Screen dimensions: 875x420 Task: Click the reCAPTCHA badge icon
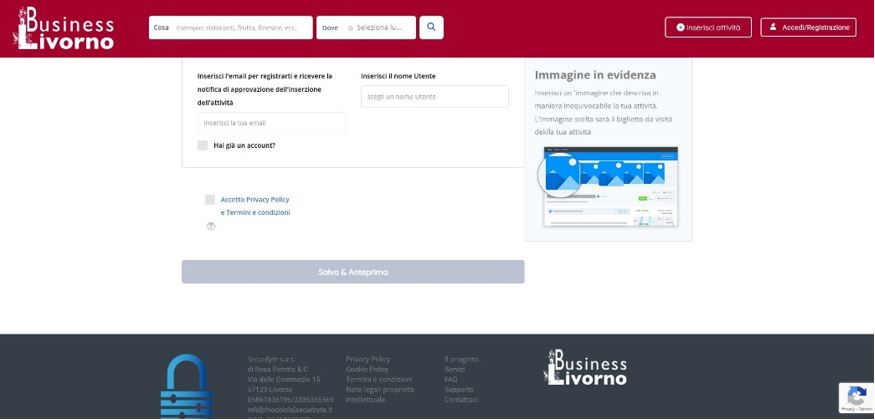[x=855, y=397]
